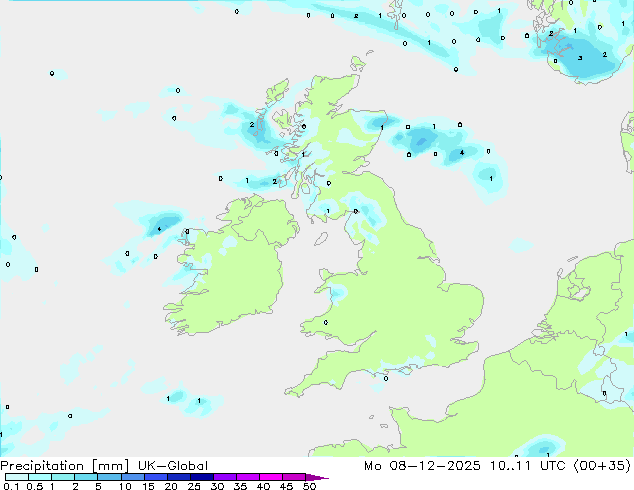This screenshot has width=634, height=490.
Task: Click the 20–25 mm dark blue legend swatch
Action: pos(179,477)
